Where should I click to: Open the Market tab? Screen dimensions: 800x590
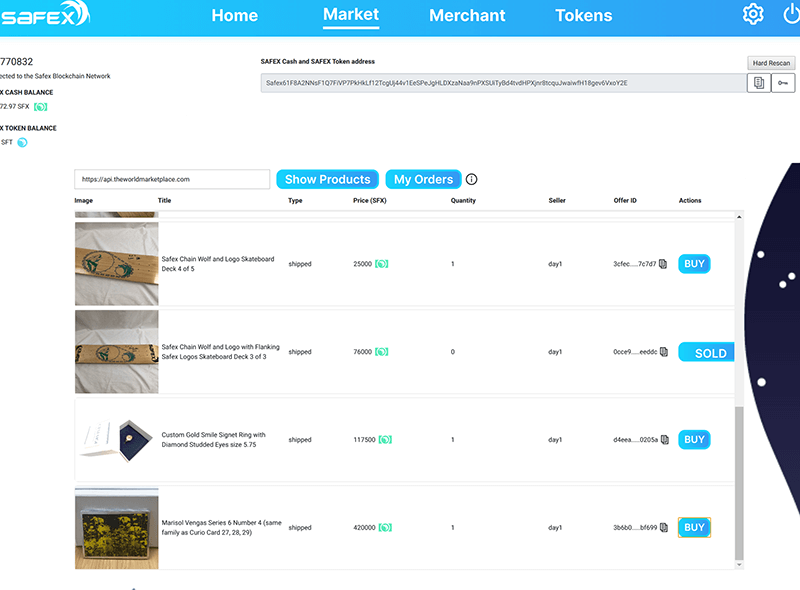tap(351, 14)
